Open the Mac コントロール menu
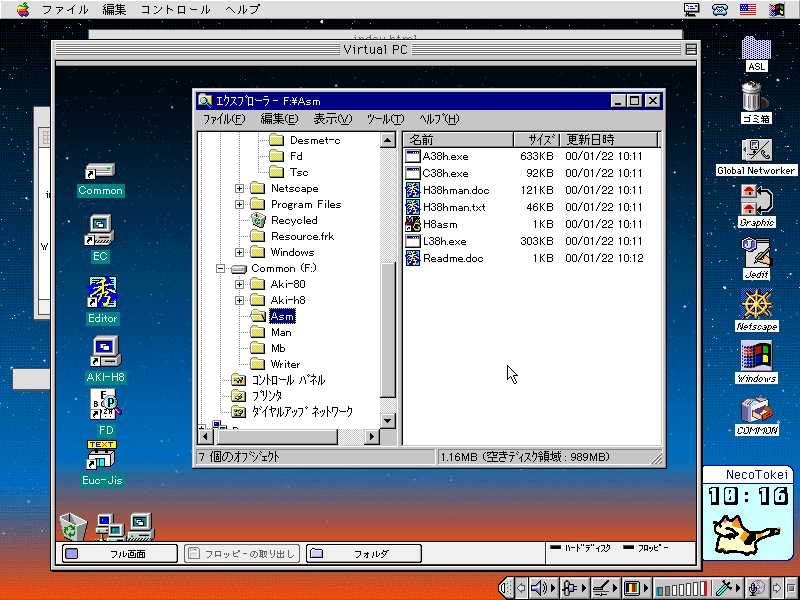800x600 pixels. pyautogui.click(x=175, y=9)
